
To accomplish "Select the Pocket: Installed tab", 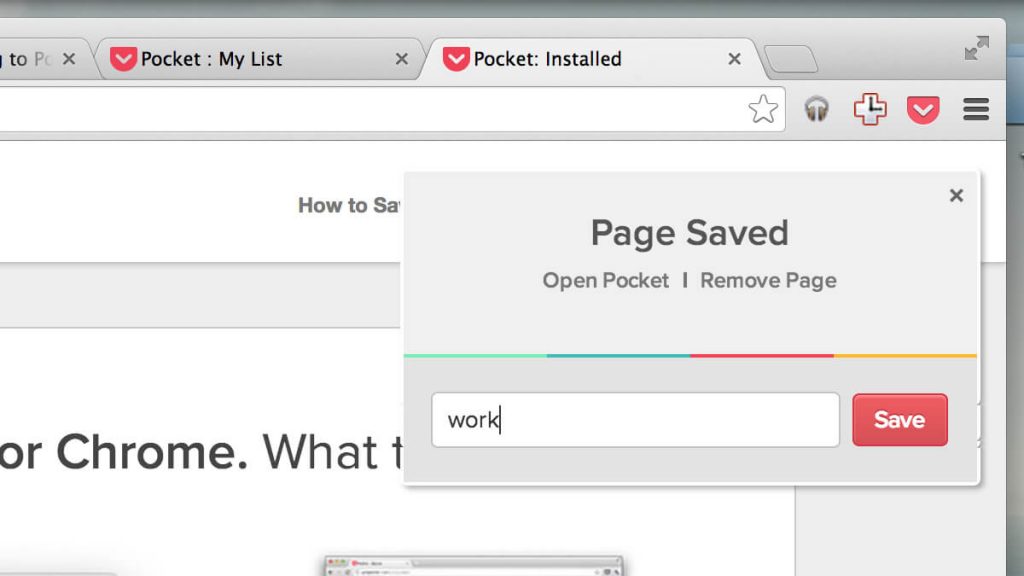I will tap(591, 59).
